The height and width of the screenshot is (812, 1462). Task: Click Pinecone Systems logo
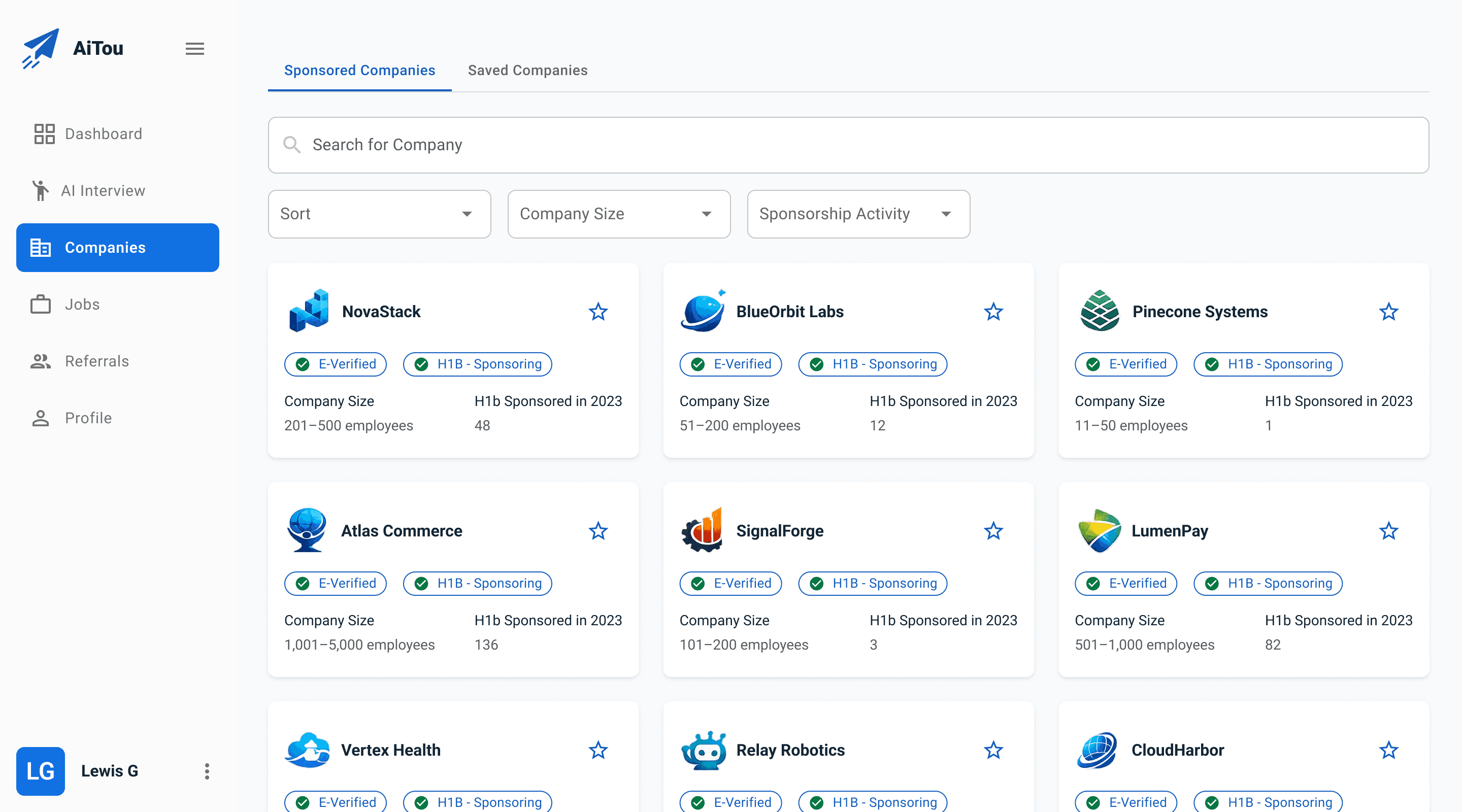pos(1100,311)
